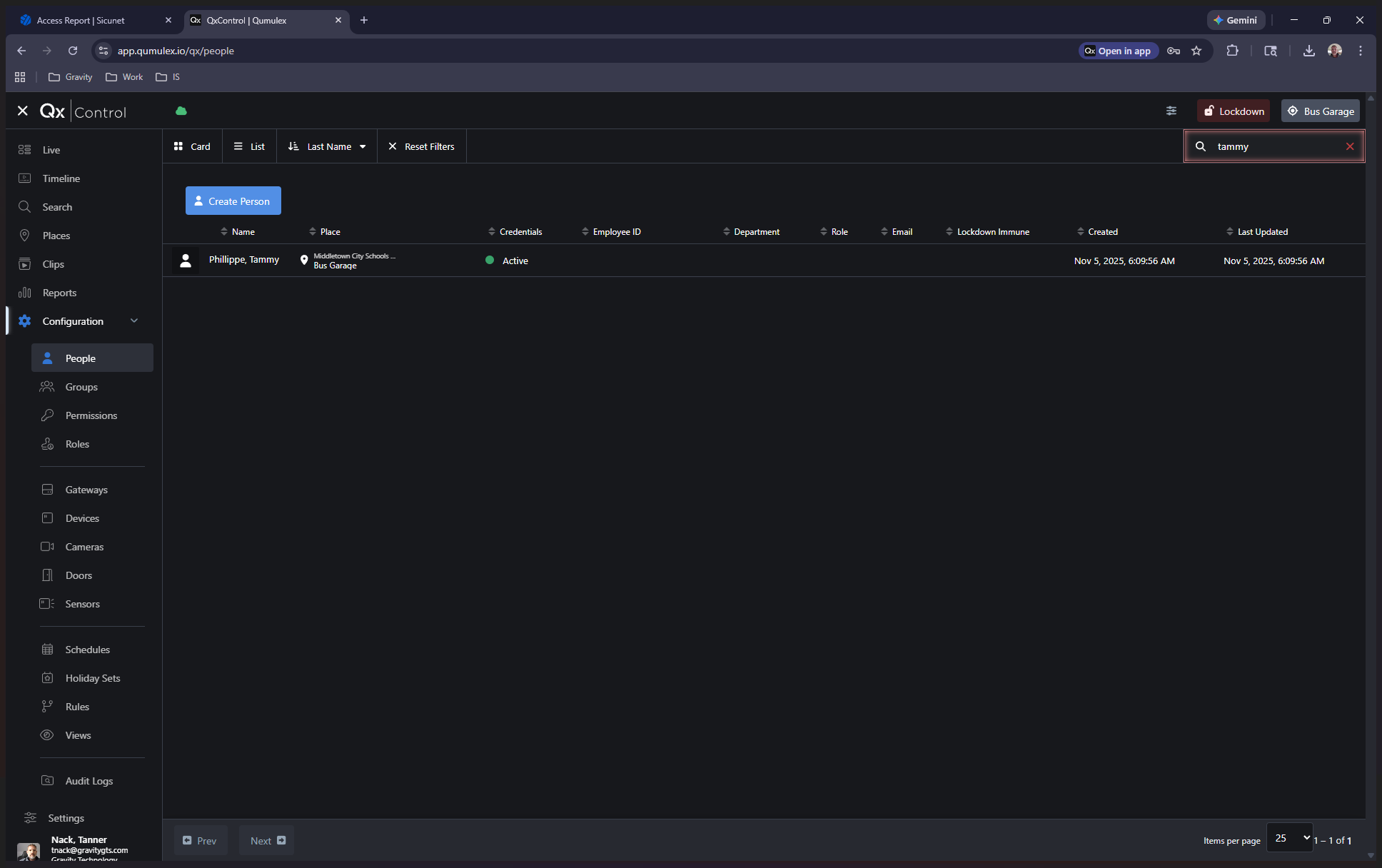
Task: Close the sidebar with the X icon
Action: pos(23,111)
